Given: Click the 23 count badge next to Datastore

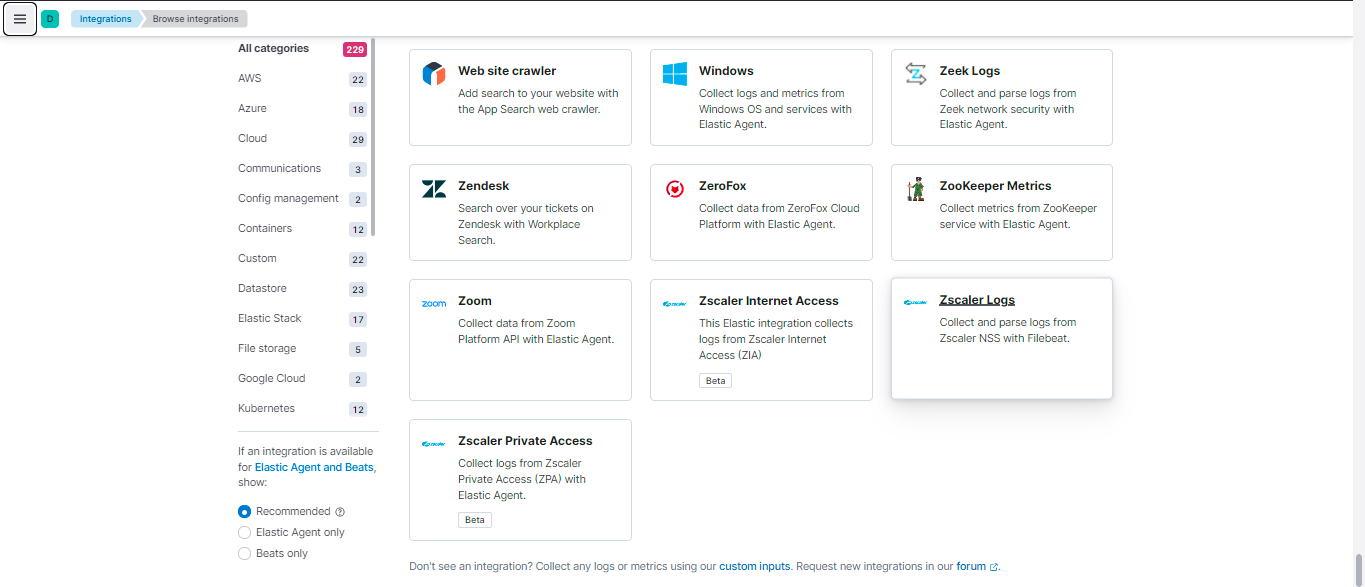Looking at the screenshot, I should pyautogui.click(x=358, y=289).
